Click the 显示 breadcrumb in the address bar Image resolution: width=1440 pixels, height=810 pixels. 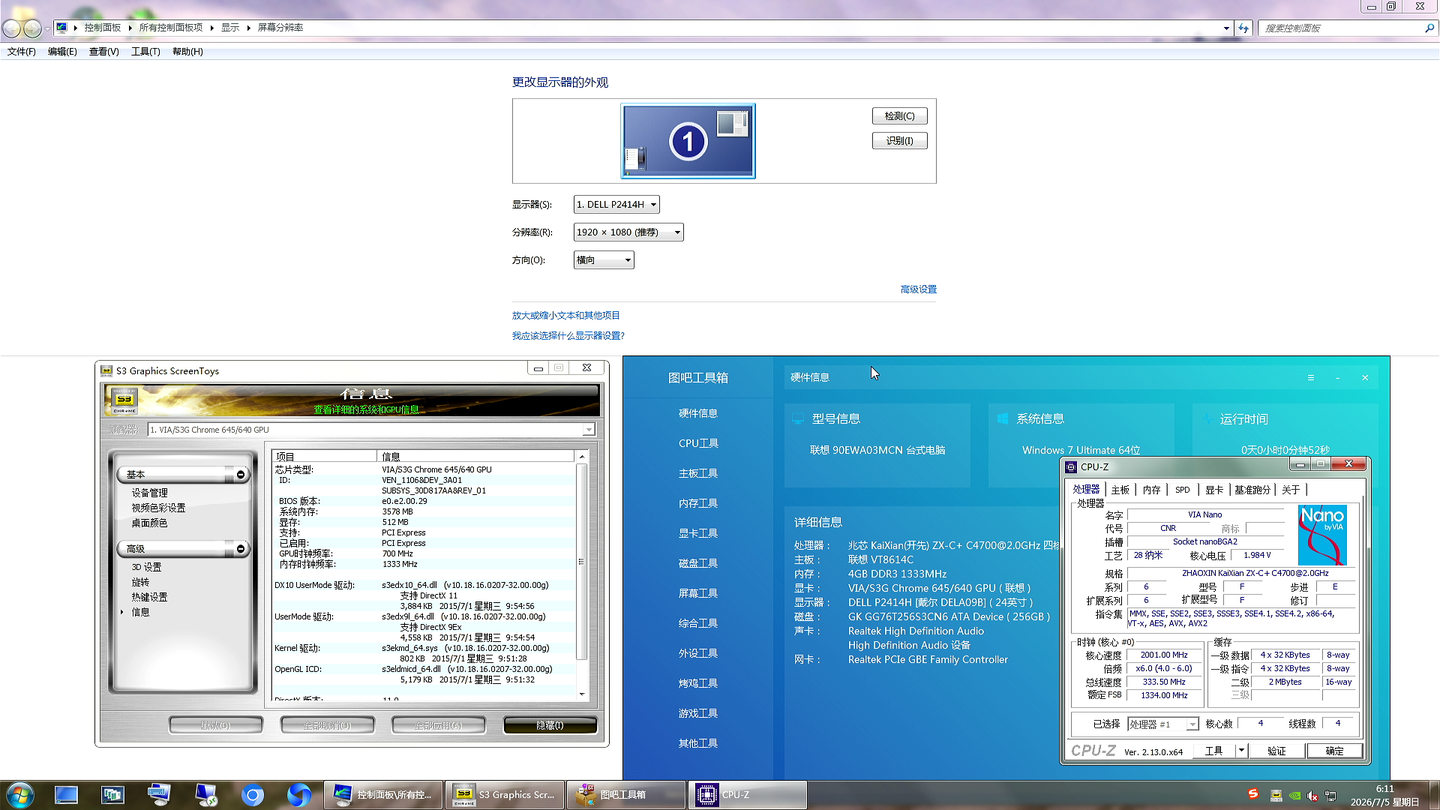coord(230,28)
